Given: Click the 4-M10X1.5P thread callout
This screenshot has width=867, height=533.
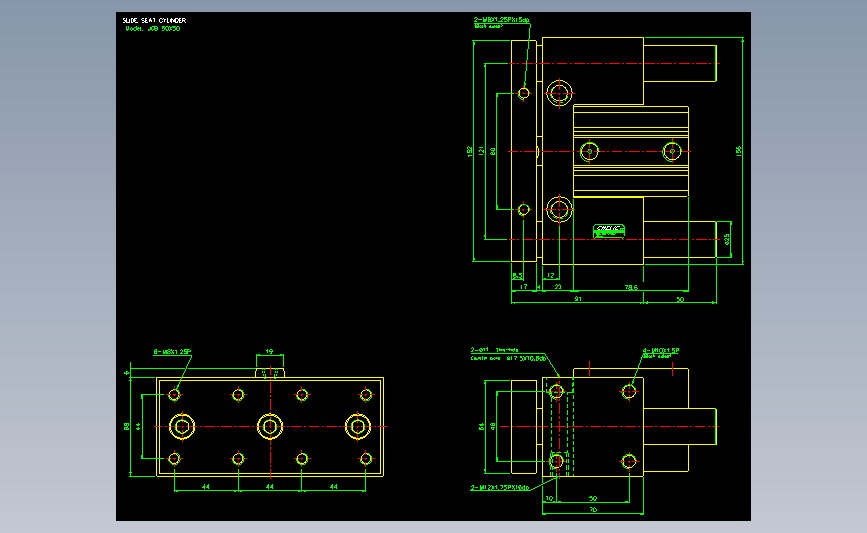Looking at the screenshot, I should 661,351.
